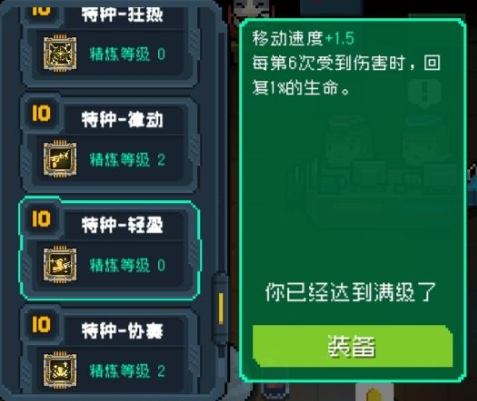The image size is (477, 401).
Task: Select the 特种-律动 title
Action: pos(122,120)
